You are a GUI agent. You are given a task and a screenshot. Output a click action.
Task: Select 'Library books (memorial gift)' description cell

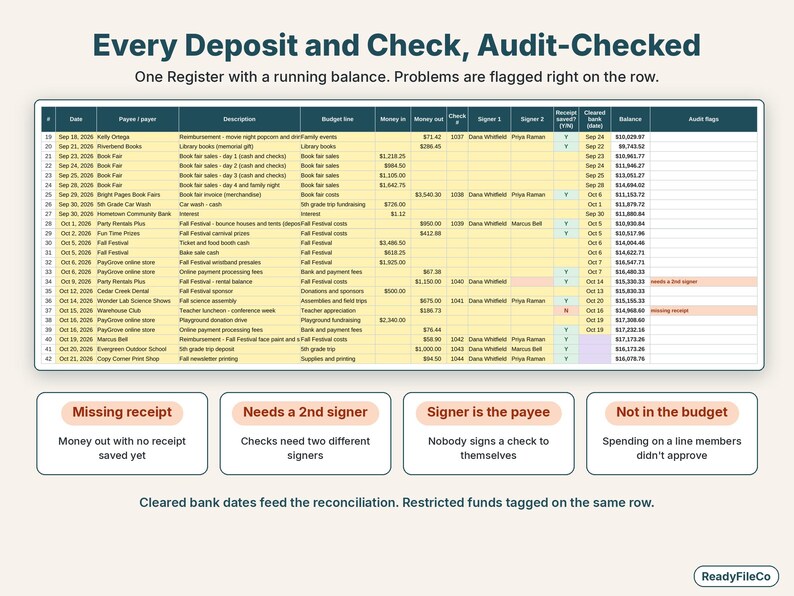point(240,147)
